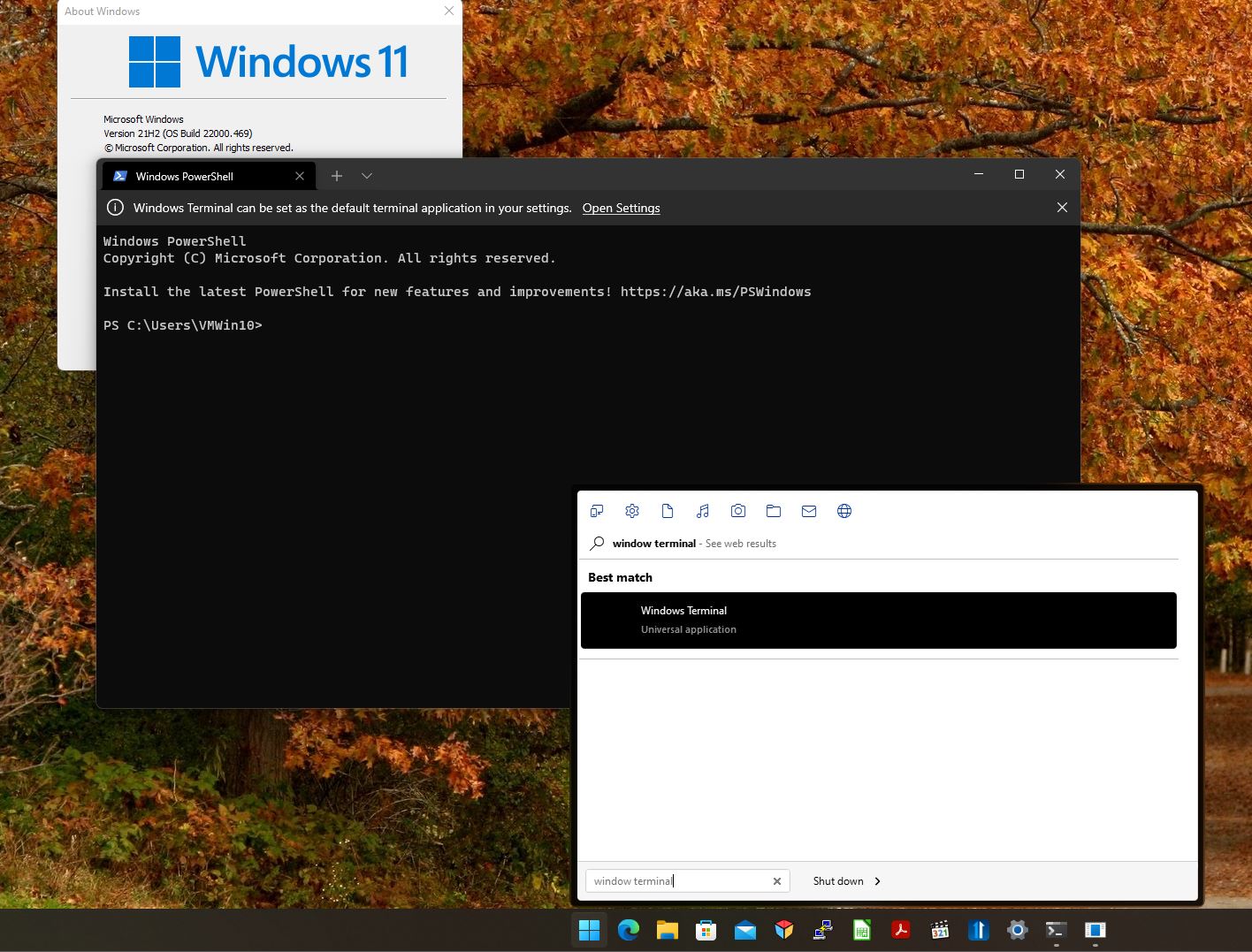Clear the search box with X
Image resolution: width=1252 pixels, height=952 pixels.
[x=777, y=881]
